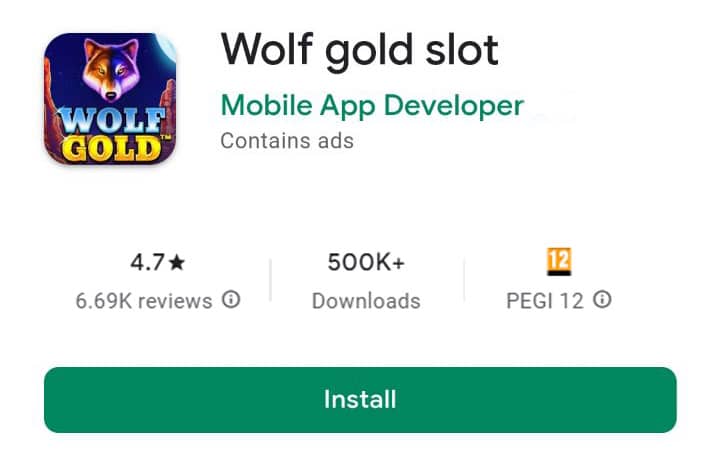This screenshot has height=455, width=720.
Task: Click the Downloads label
Action: tap(366, 301)
